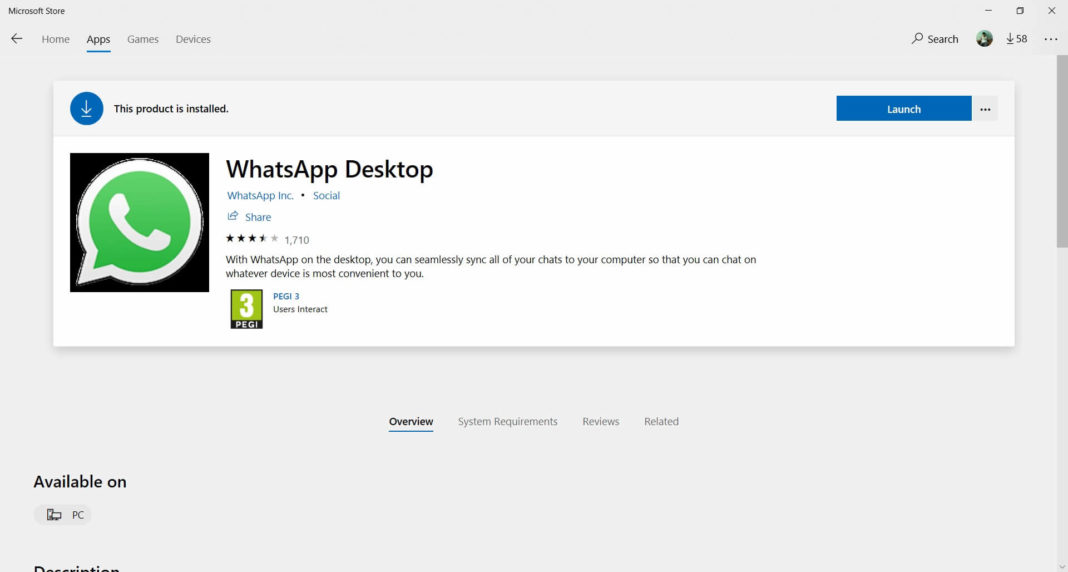Open the Devices tab
Viewport: 1068px width, 572px height.
(x=193, y=39)
